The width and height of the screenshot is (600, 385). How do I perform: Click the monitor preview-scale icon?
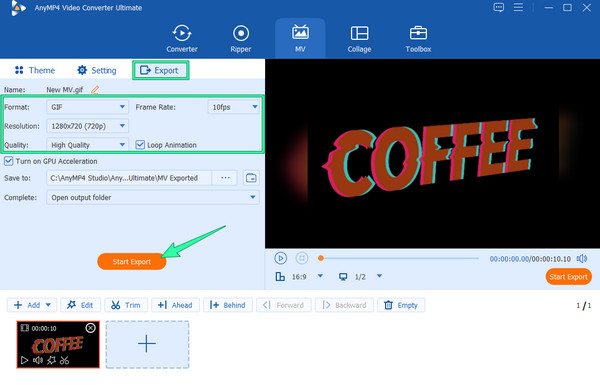click(x=343, y=276)
